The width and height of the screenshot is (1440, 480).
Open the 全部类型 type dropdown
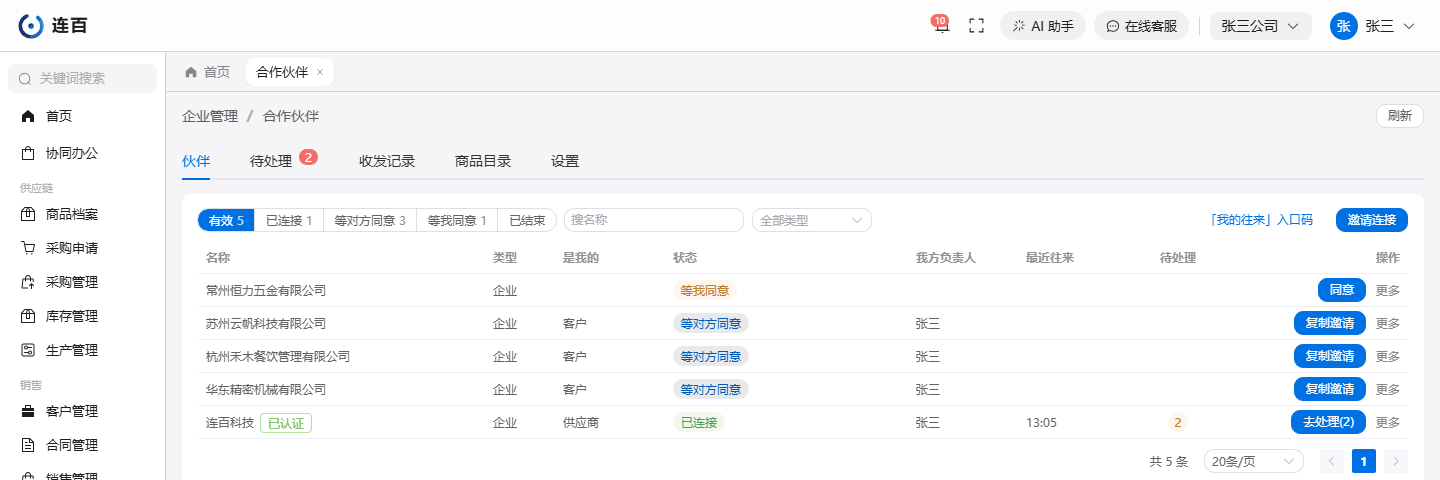(x=812, y=220)
